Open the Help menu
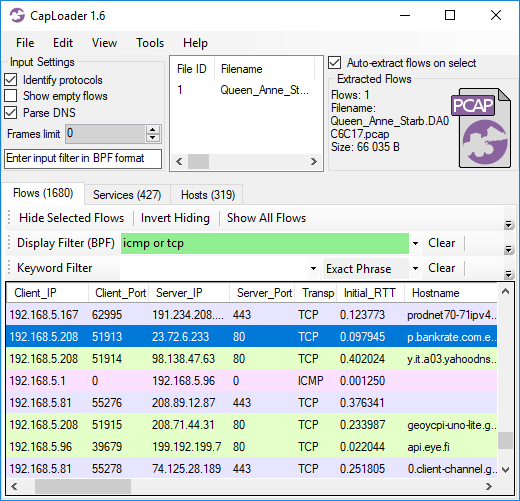The width and height of the screenshot is (520, 501). pyautogui.click(x=195, y=43)
